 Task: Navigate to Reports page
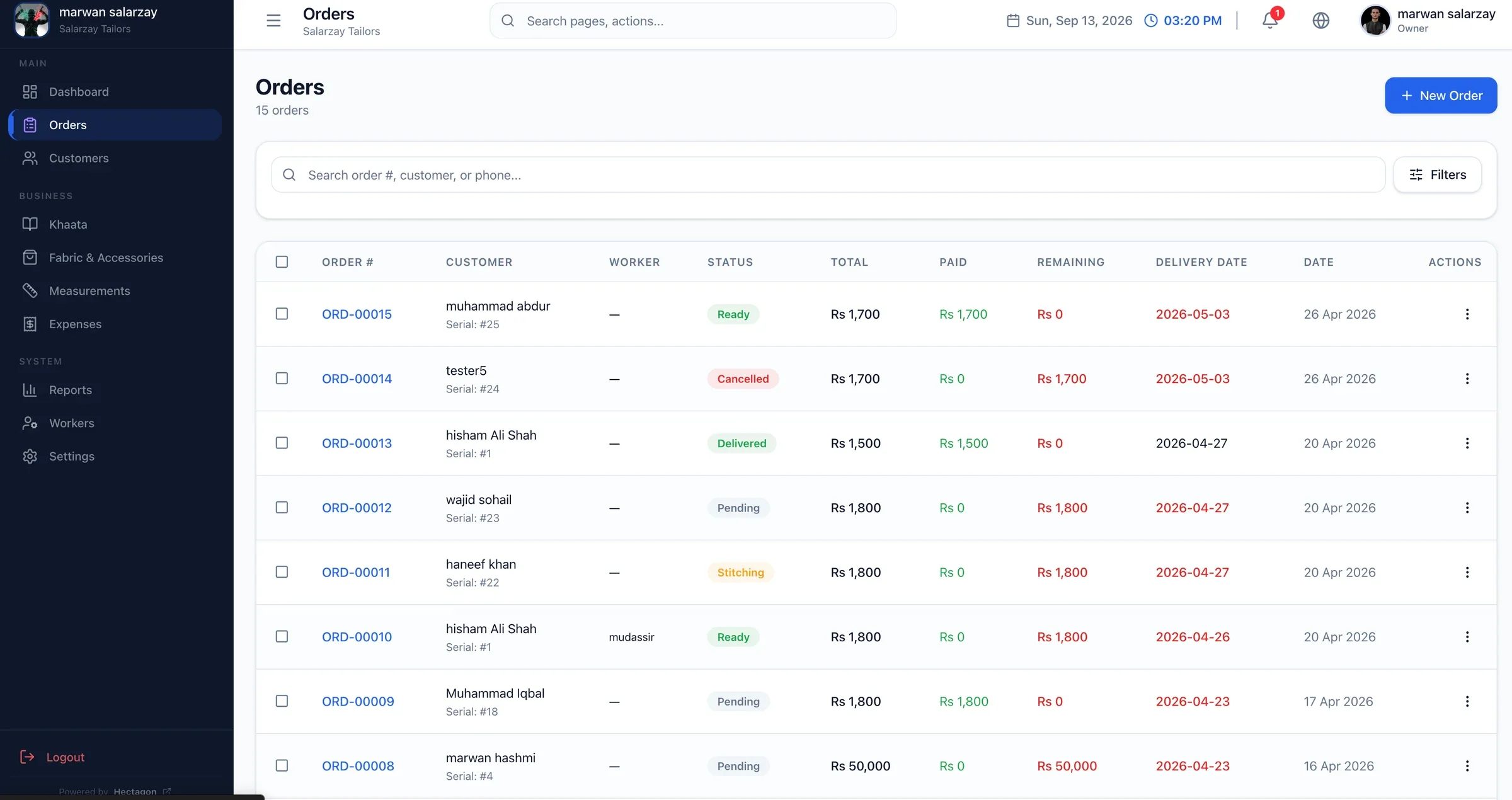pyautogui.click(x=115, y=390)
